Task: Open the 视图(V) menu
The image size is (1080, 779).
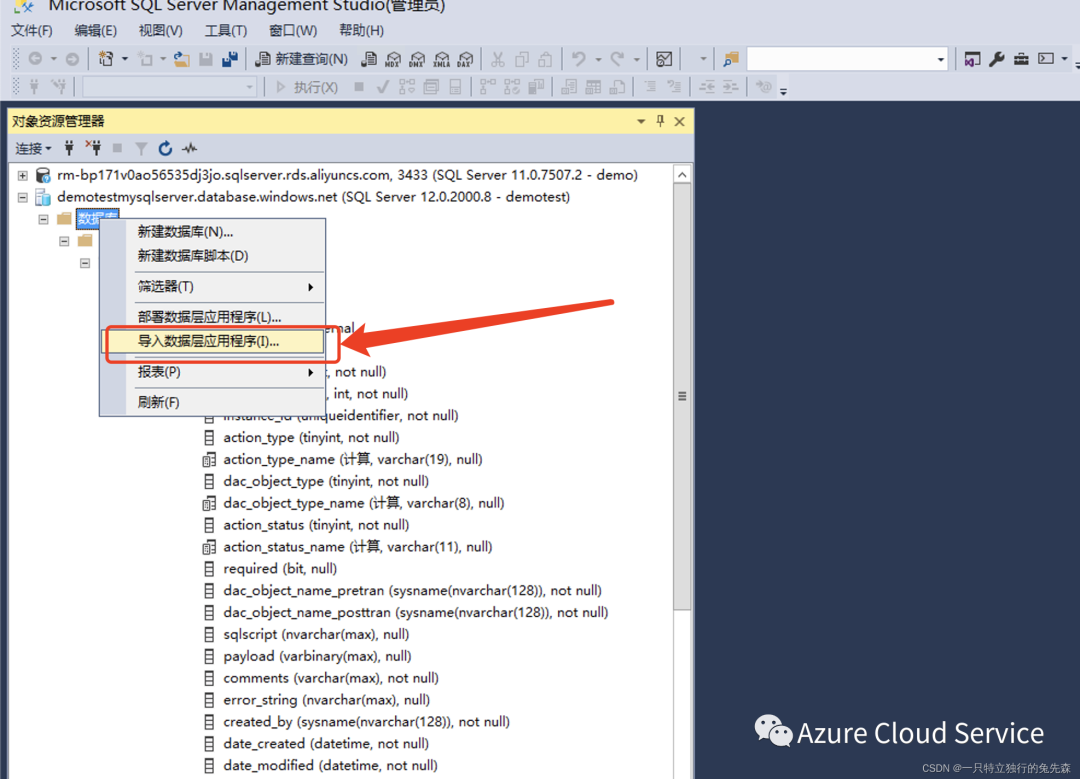Action: [x=160, y=30]
